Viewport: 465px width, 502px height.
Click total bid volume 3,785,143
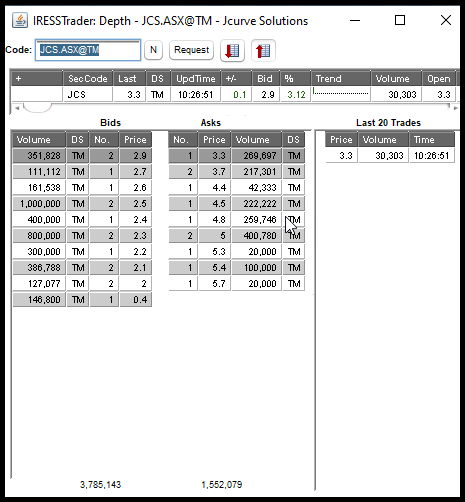tap(100, 484)
